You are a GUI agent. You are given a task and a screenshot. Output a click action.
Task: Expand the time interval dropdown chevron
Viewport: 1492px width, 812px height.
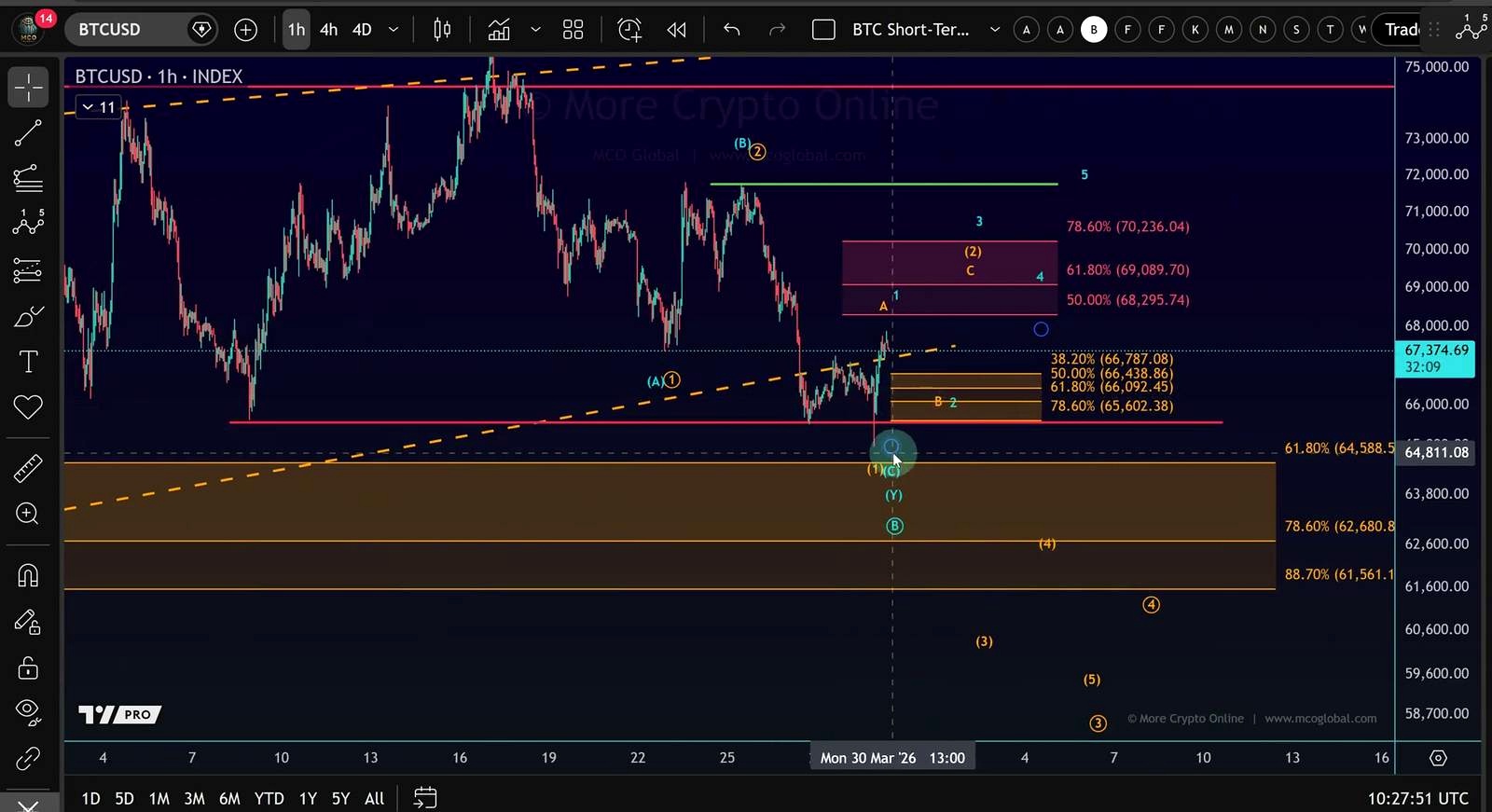(x=394, y=30)
